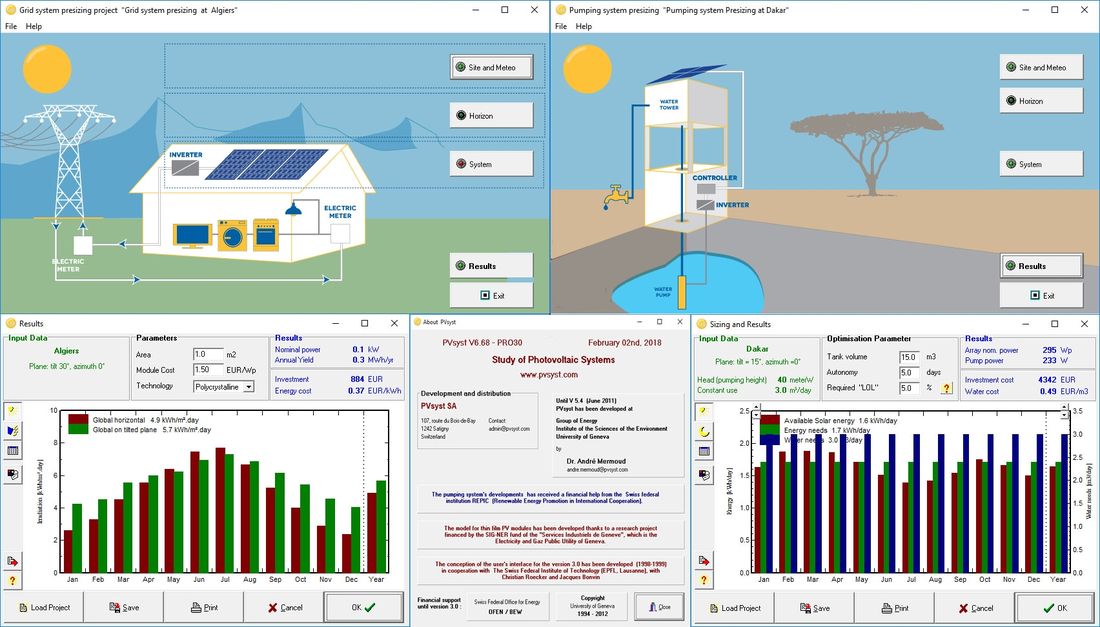Screen dimensions: 1100x627
Task: Open File menu in the Grid system window
Action: pos(11,26)
